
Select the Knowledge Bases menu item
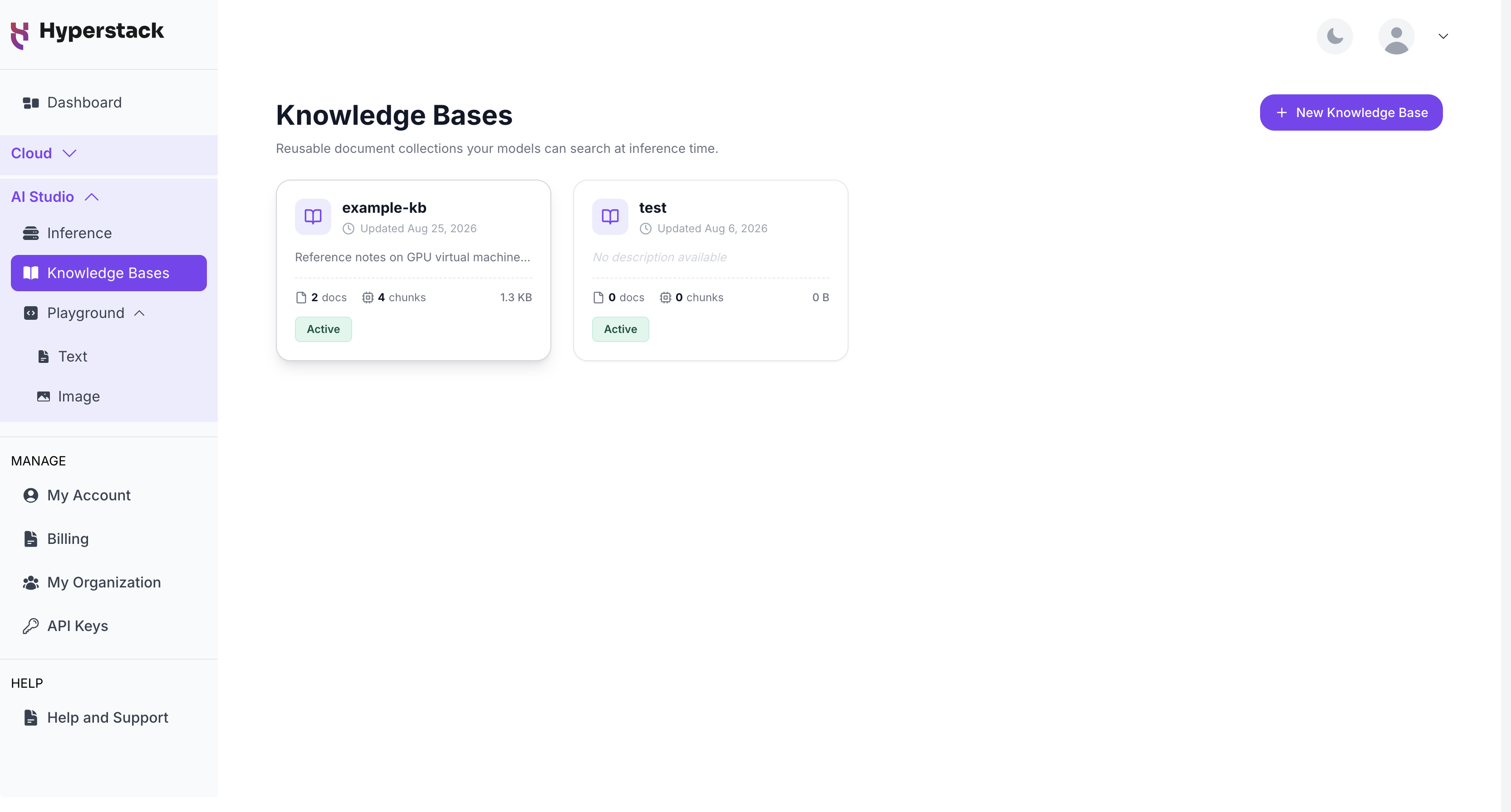tap(108, 273)
